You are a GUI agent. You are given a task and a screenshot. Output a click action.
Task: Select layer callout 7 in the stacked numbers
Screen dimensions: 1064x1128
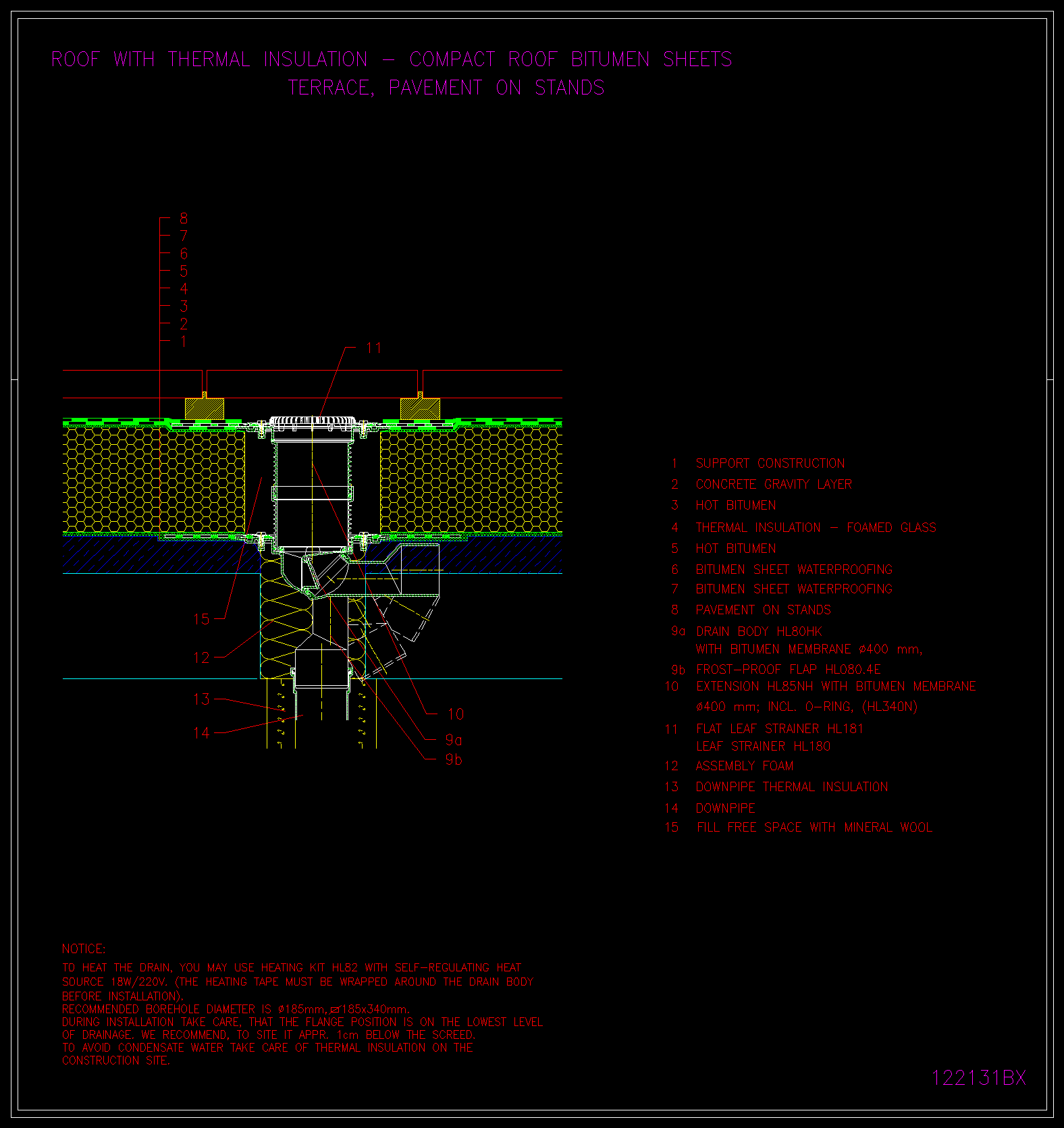[184, 236]
